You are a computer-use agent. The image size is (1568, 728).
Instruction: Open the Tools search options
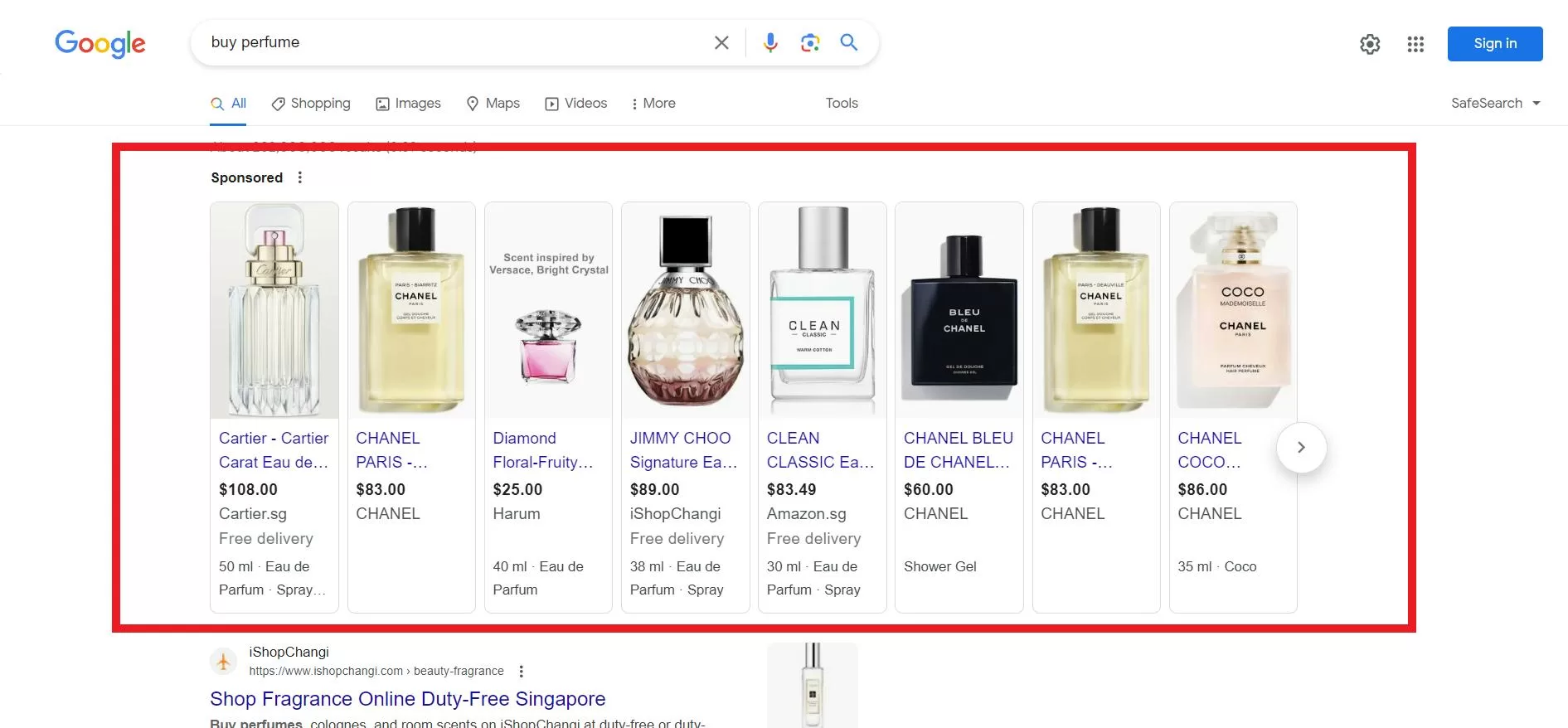841,104
